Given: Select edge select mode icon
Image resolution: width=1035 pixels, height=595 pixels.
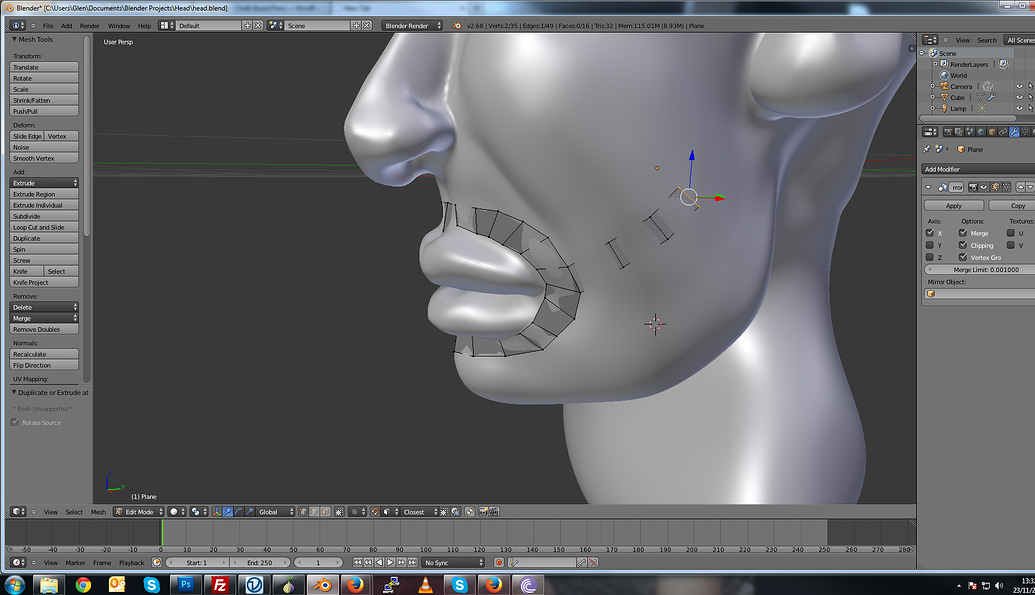Looking at the screenshot, I should click(x=314, y=512).
